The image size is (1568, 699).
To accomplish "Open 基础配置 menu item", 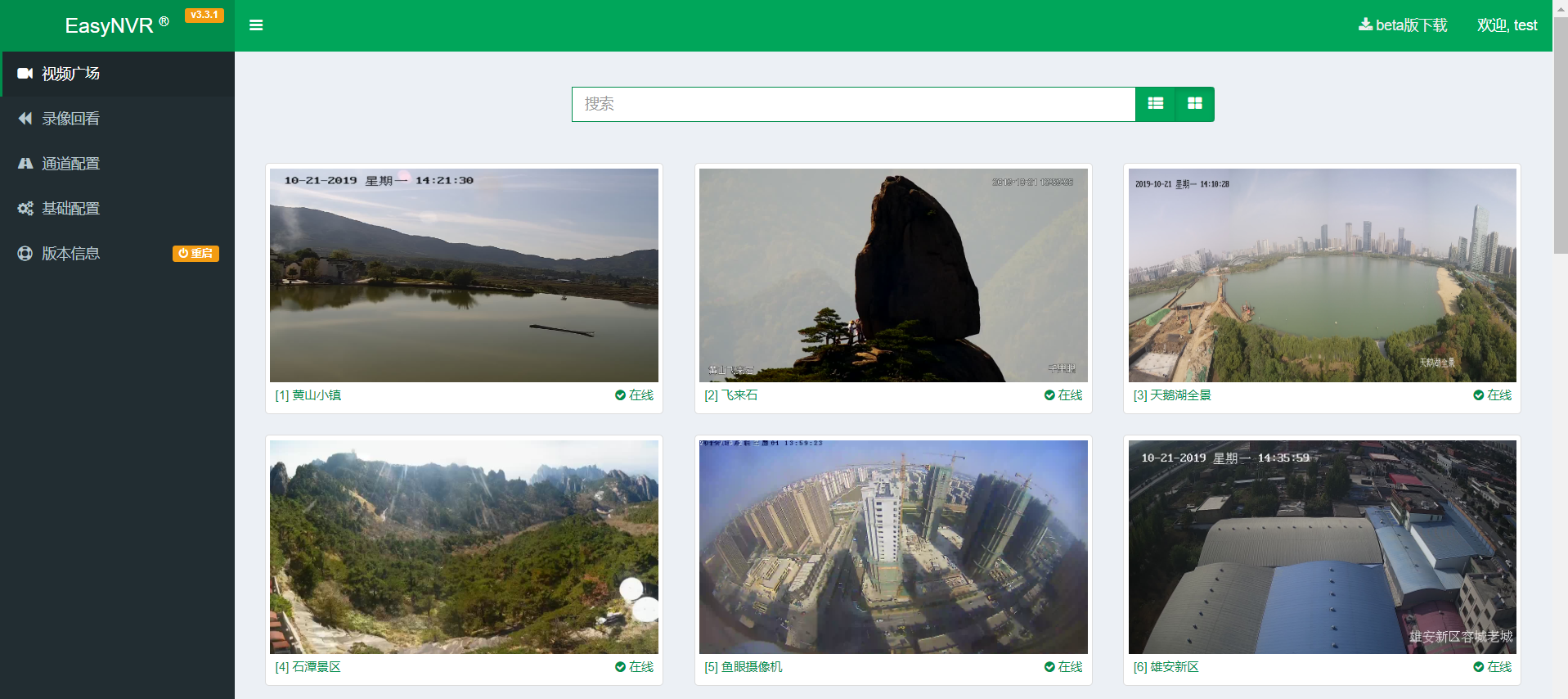I will click(x=118, y=209).
